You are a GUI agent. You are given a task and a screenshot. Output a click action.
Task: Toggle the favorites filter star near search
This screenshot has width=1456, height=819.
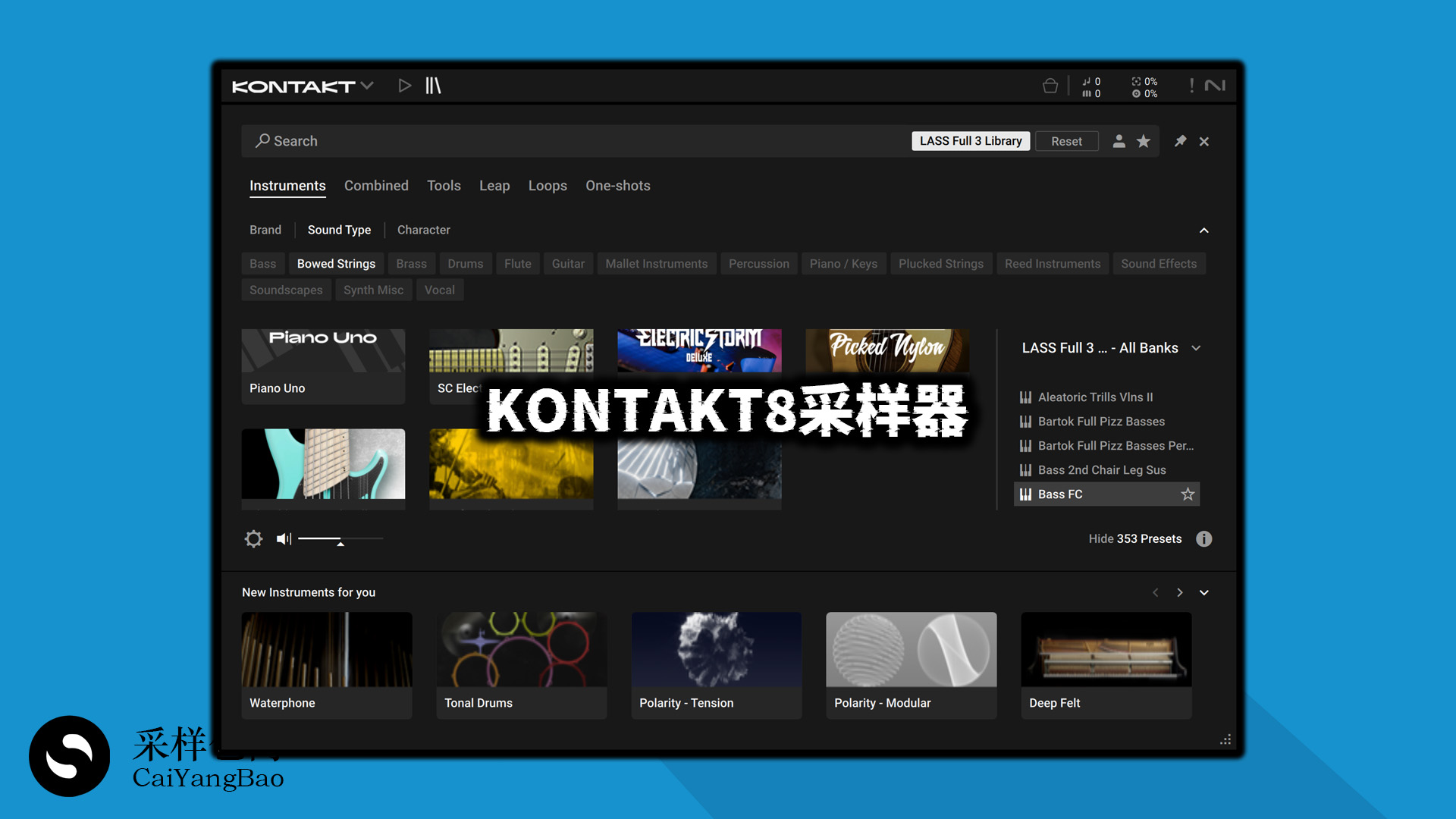tap(1144, 141)
